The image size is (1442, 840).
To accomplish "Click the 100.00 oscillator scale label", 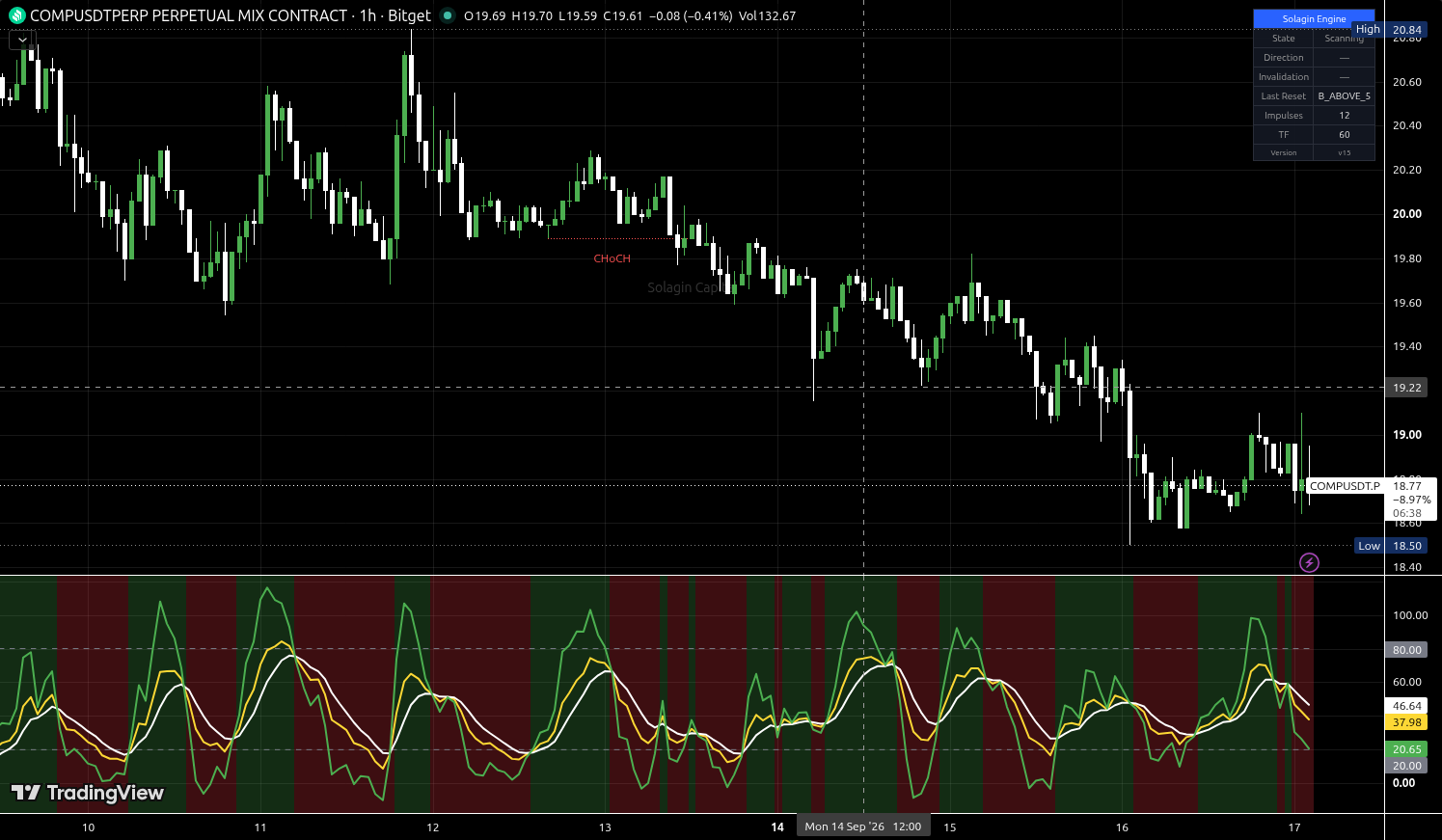I will [x=1410, y=615].
